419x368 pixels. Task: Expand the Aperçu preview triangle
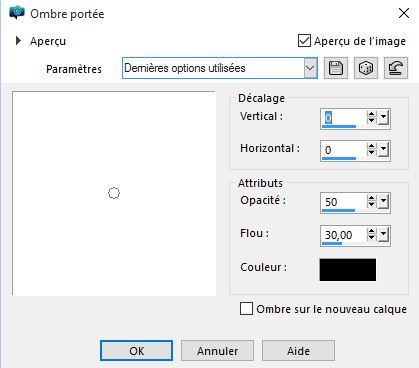click(18, 41)
